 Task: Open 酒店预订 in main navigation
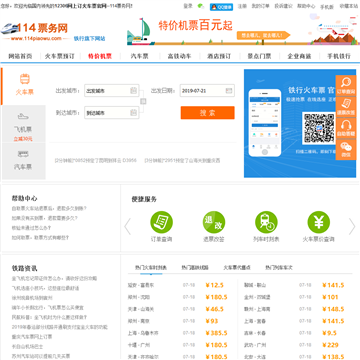point(219,56)
